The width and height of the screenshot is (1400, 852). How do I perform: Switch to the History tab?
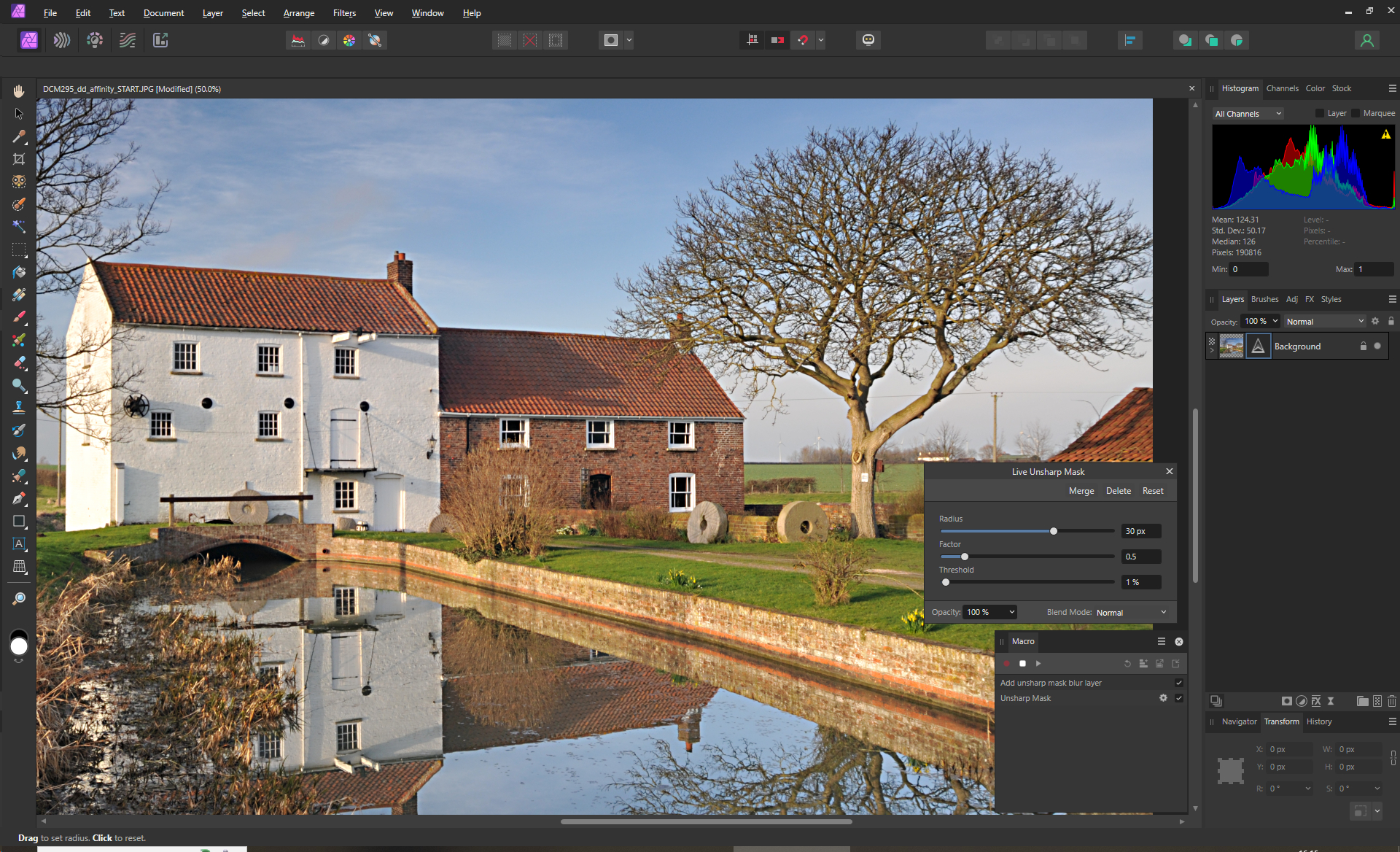pyautogui.click(x=1319, y=721)
